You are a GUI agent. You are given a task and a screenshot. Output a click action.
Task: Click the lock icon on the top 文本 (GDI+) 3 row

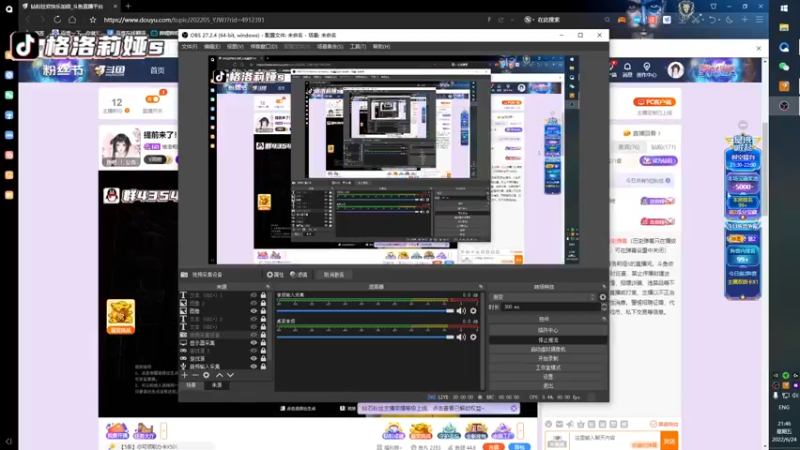pyautogui.click(x=263, y=295)
